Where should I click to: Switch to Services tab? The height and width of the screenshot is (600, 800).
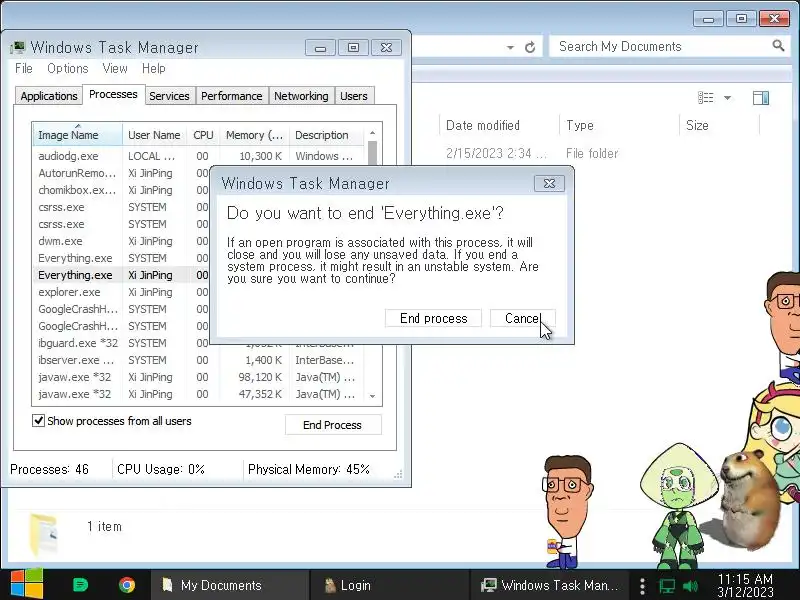point(169,96)
